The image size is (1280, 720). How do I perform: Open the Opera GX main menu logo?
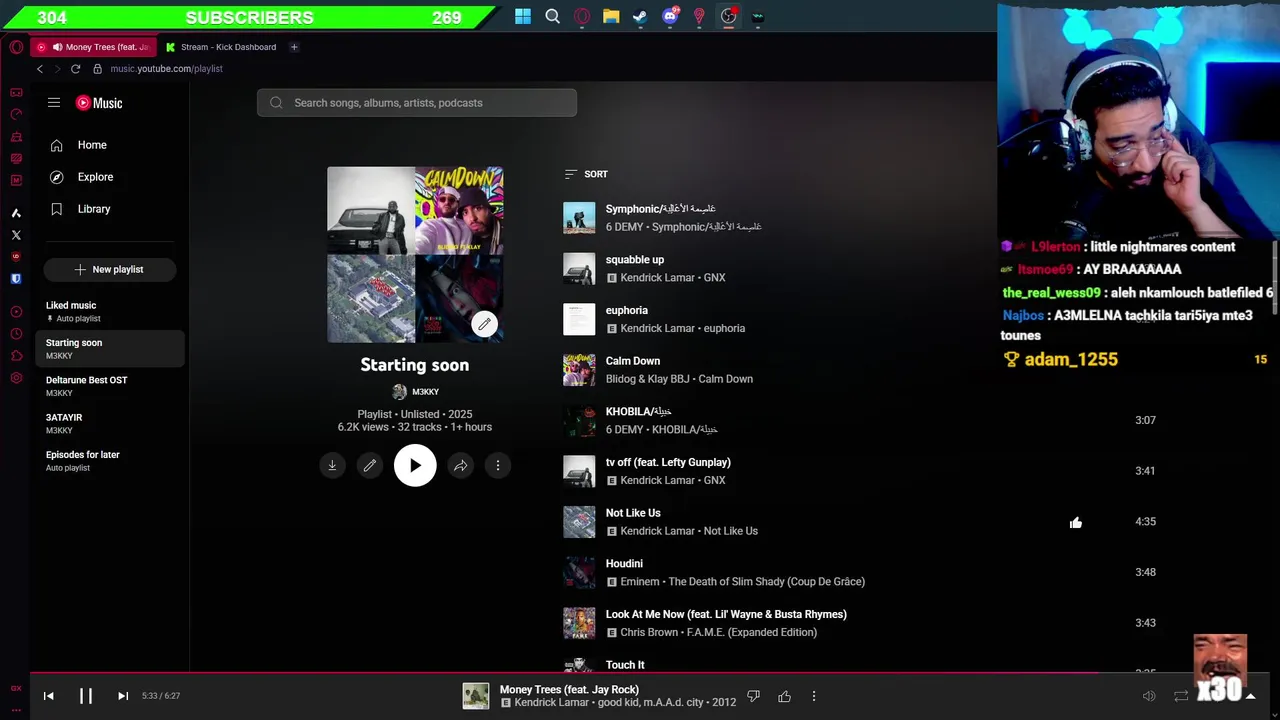coord(16,47)
